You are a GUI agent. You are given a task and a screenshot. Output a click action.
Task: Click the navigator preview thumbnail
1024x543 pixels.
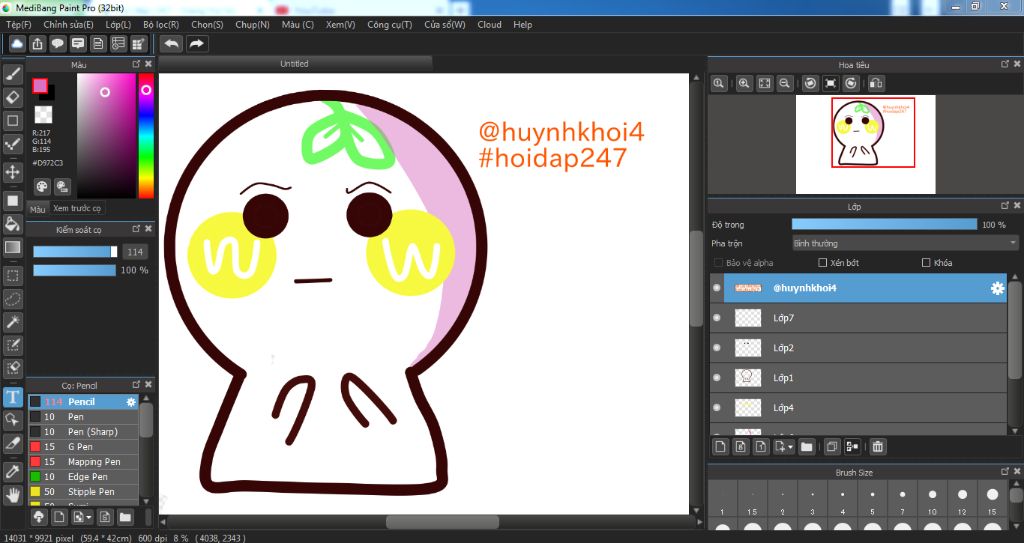[x=865, y=144]
